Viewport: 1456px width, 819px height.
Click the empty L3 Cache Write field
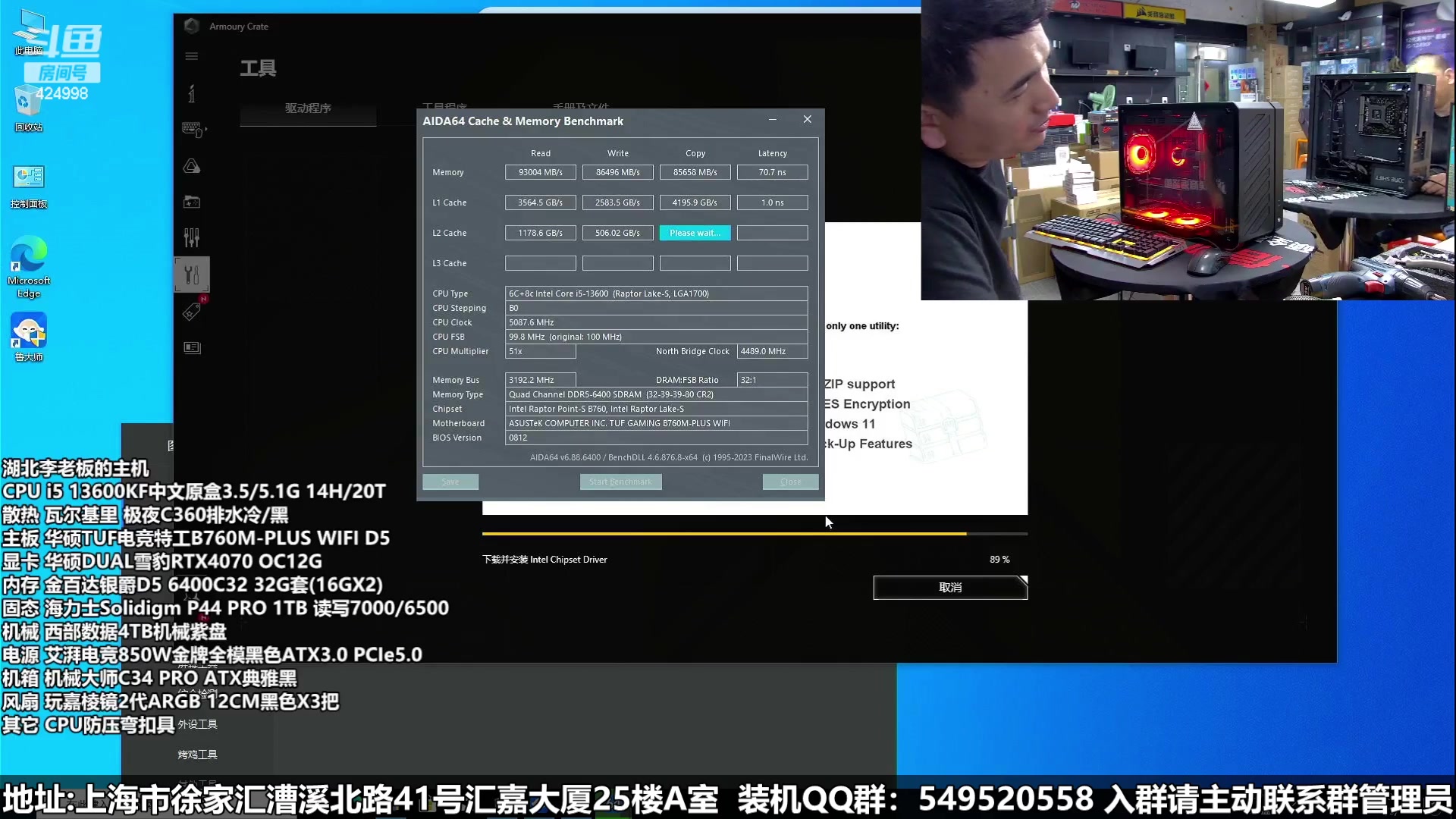pos(618,263)
